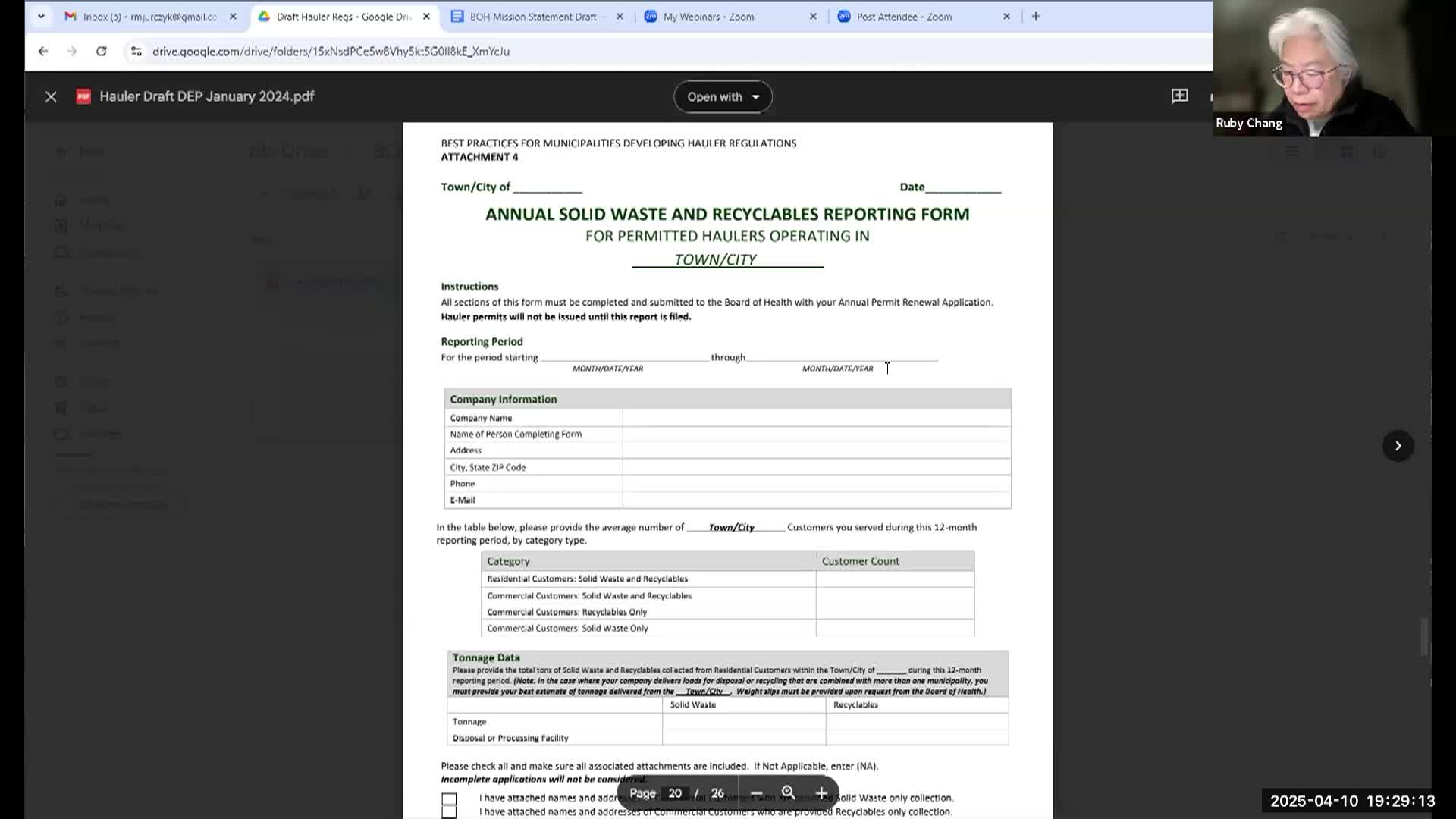Add a comment with the comment icon
The height and width of the screenshot is (819, 1456).
[1179, 96]
